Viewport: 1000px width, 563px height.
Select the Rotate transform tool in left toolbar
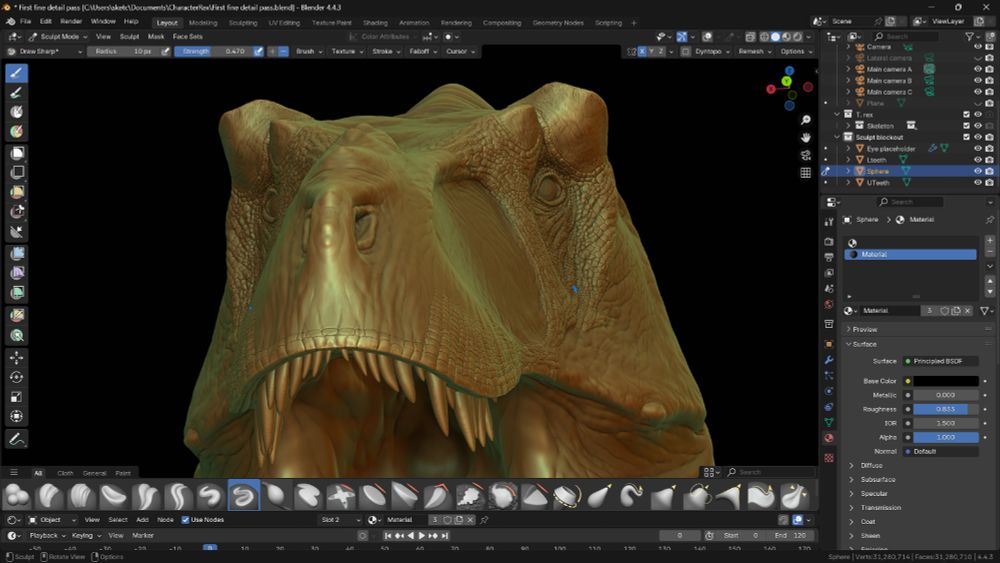tap(17, 377)
